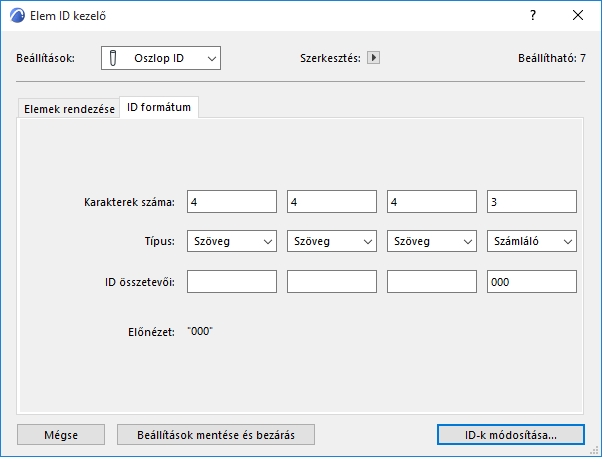The image size is (602, 457).
Task: Click the fourth Karakterek száma field showing 3
Action: [x=531, y=202]
